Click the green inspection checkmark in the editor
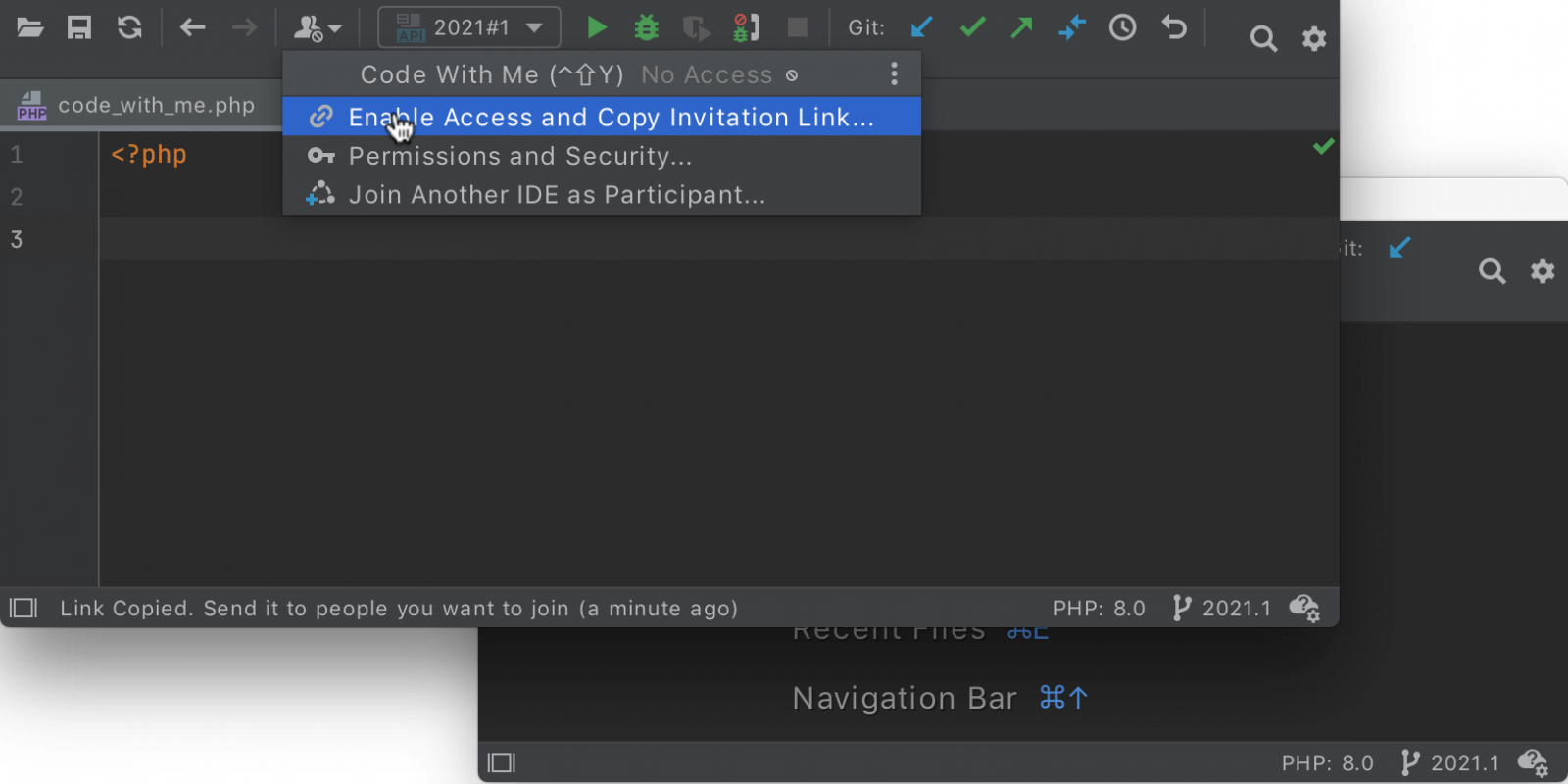Screen dimensions: 1568x784 [x=1324, y=147]
